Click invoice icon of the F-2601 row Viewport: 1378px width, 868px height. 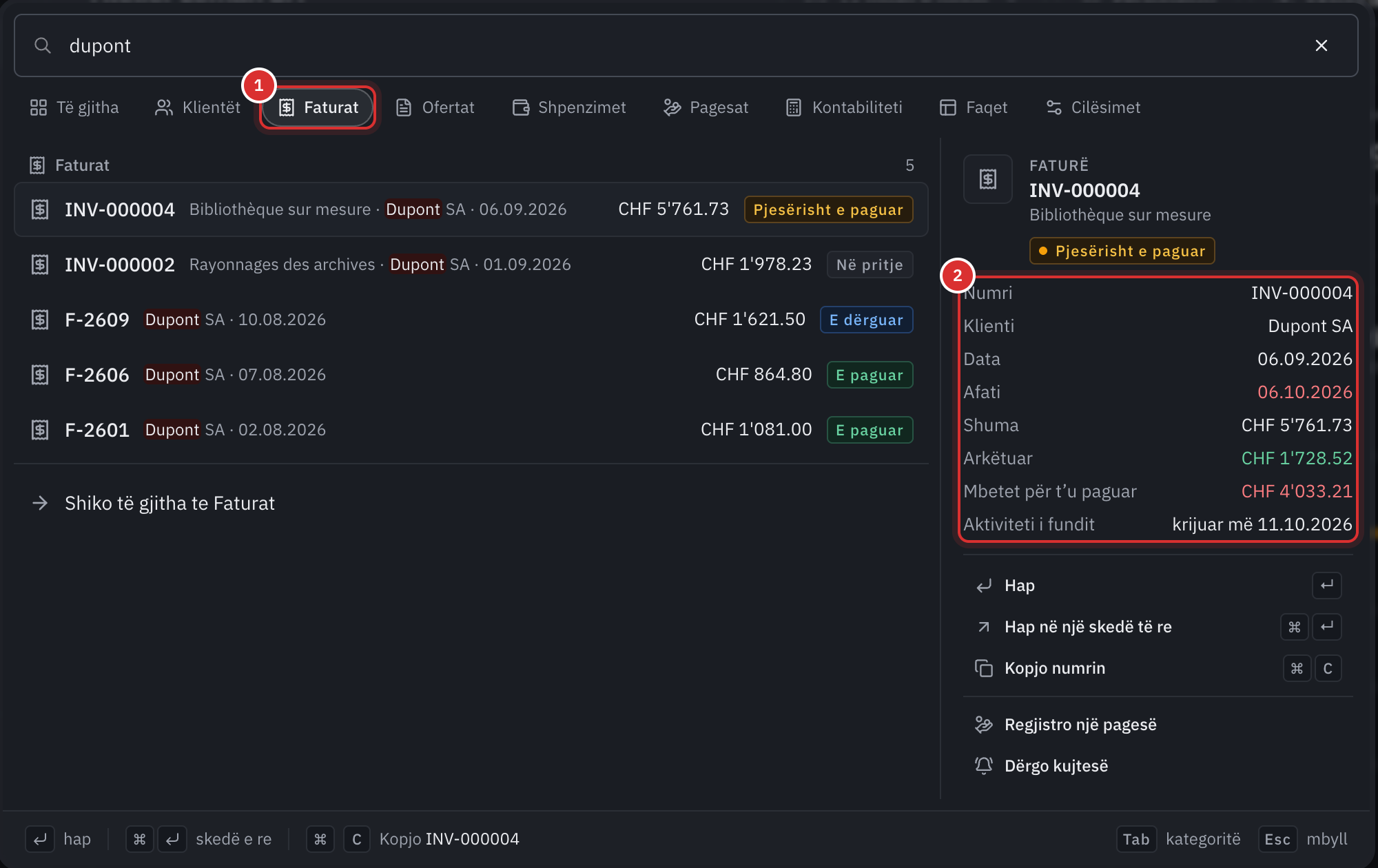(40, 430)
